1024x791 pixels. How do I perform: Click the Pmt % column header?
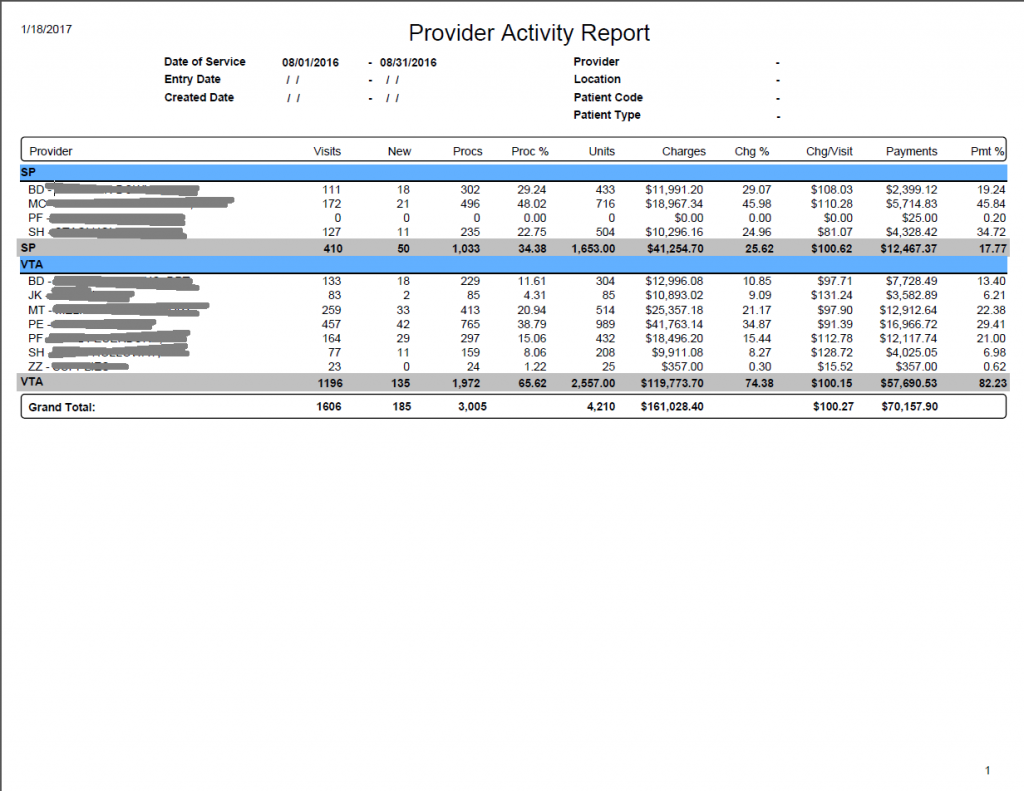coord(985,151)
